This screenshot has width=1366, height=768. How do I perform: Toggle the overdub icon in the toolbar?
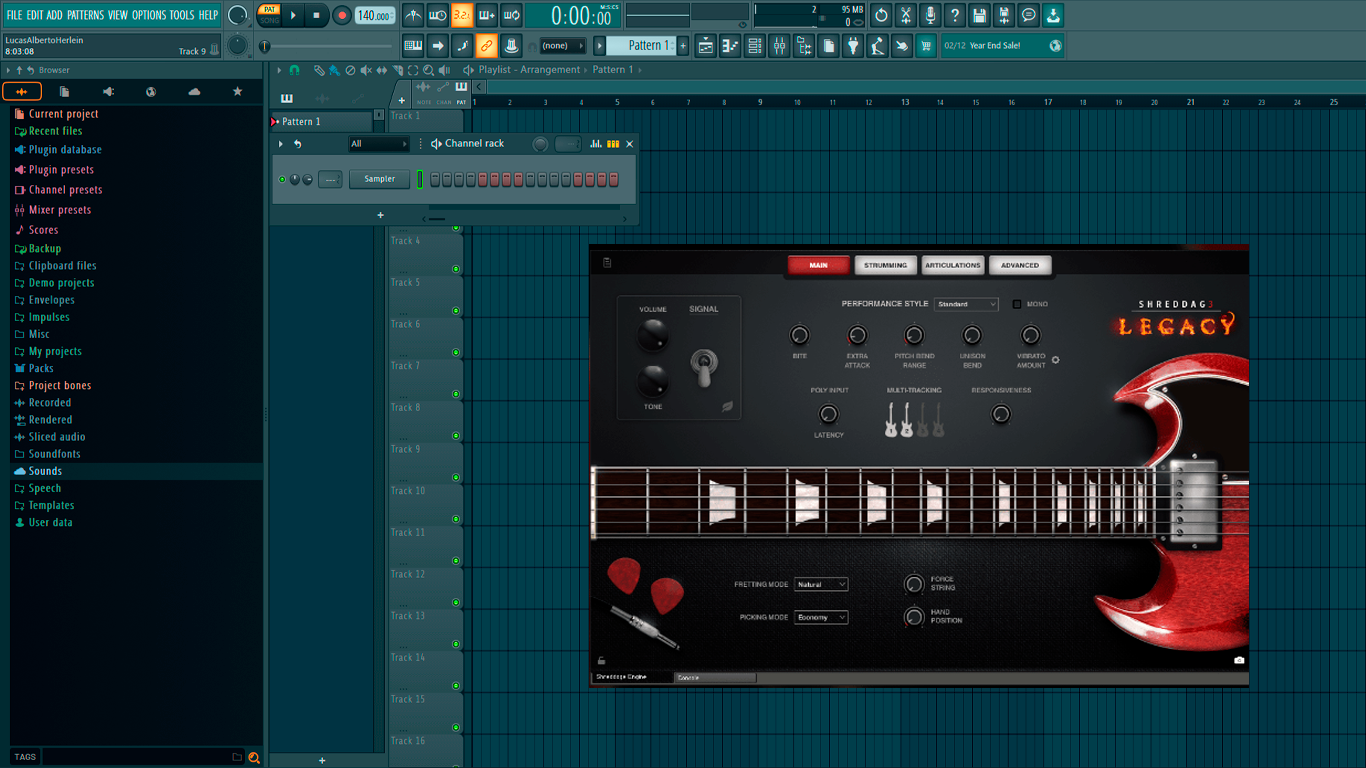click(487, 15)
